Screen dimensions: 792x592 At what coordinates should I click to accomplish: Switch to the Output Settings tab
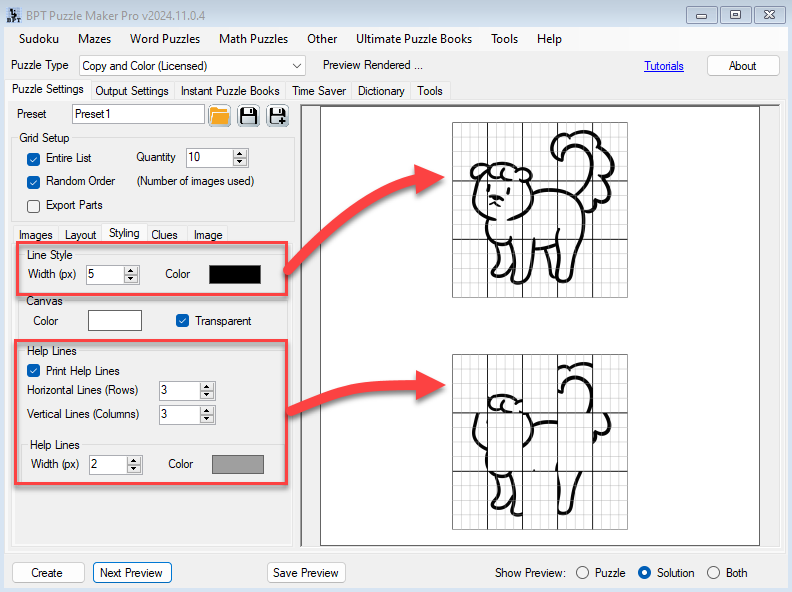(x=132, y=91)
